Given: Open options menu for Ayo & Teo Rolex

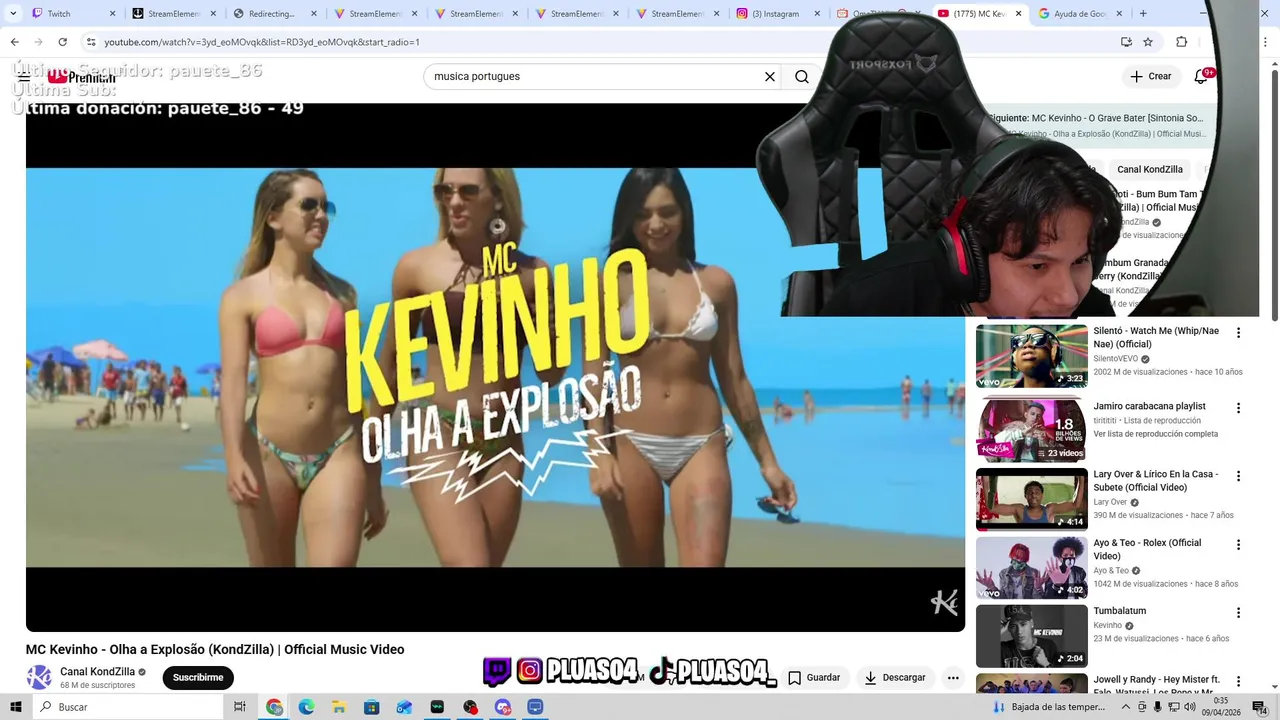Looking at the screenshot, I should click(x=1238, y=545).
